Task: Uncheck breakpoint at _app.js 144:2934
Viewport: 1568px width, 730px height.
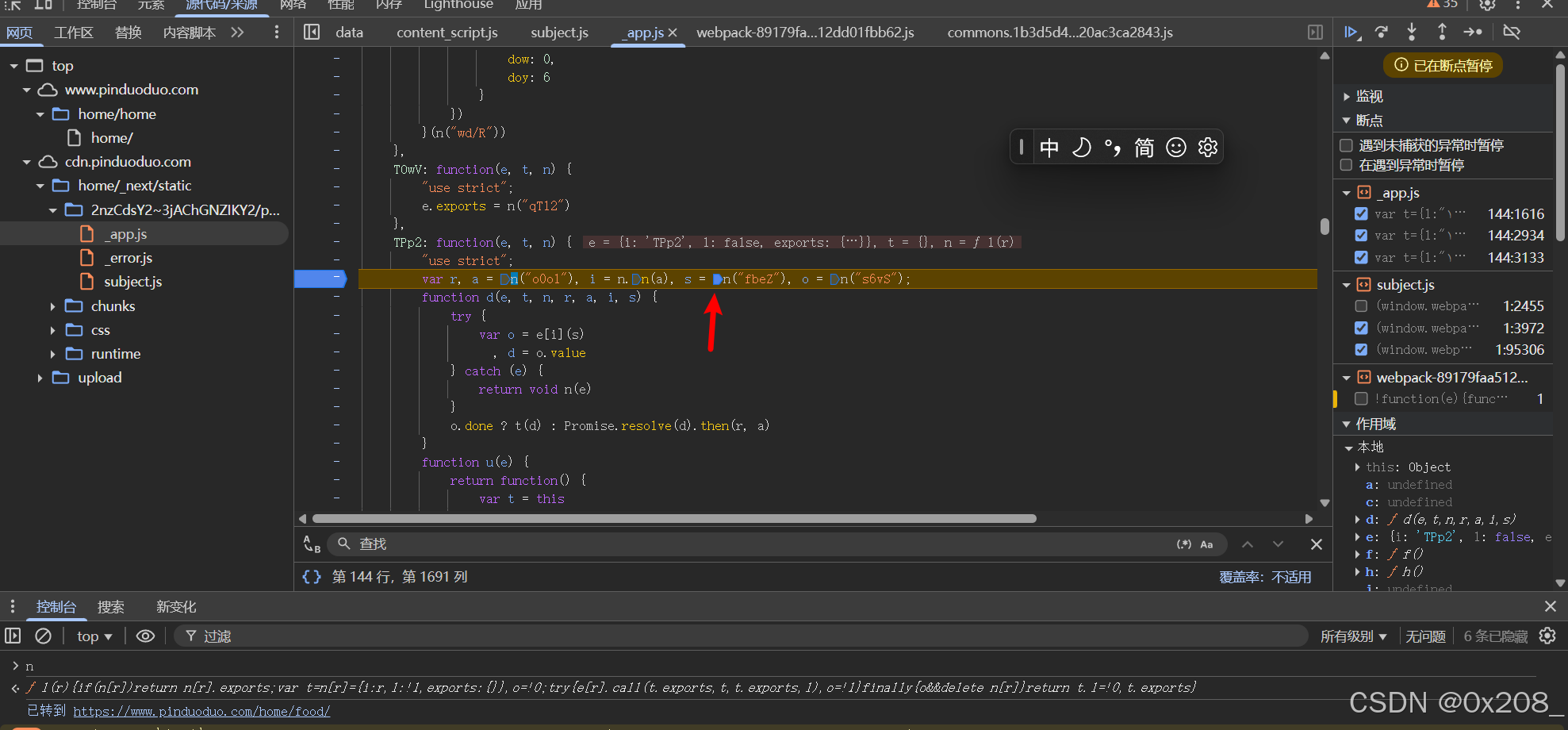Action: click(1361, 235)
